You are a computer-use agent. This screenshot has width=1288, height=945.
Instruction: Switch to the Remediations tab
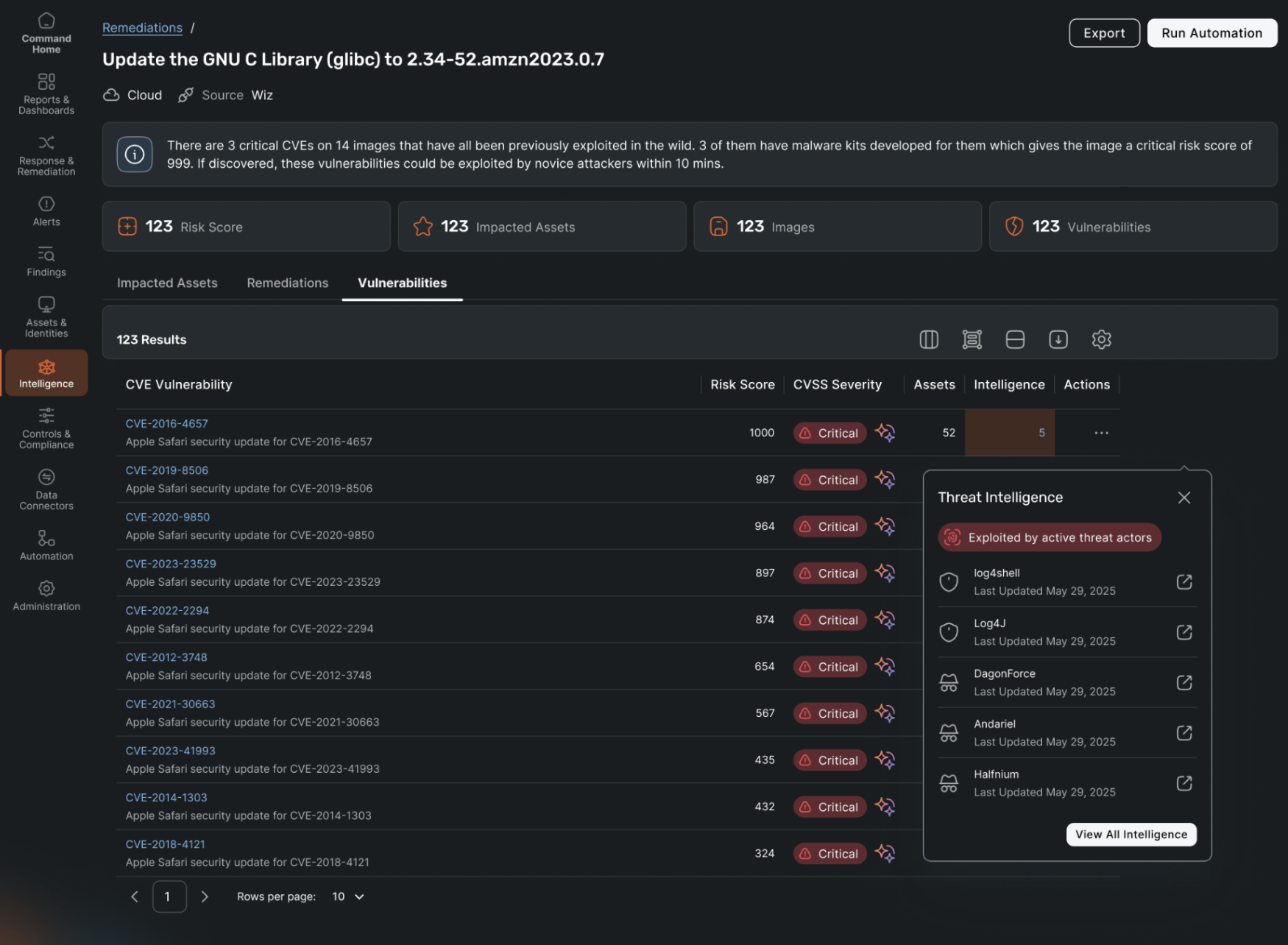point(287,283)
